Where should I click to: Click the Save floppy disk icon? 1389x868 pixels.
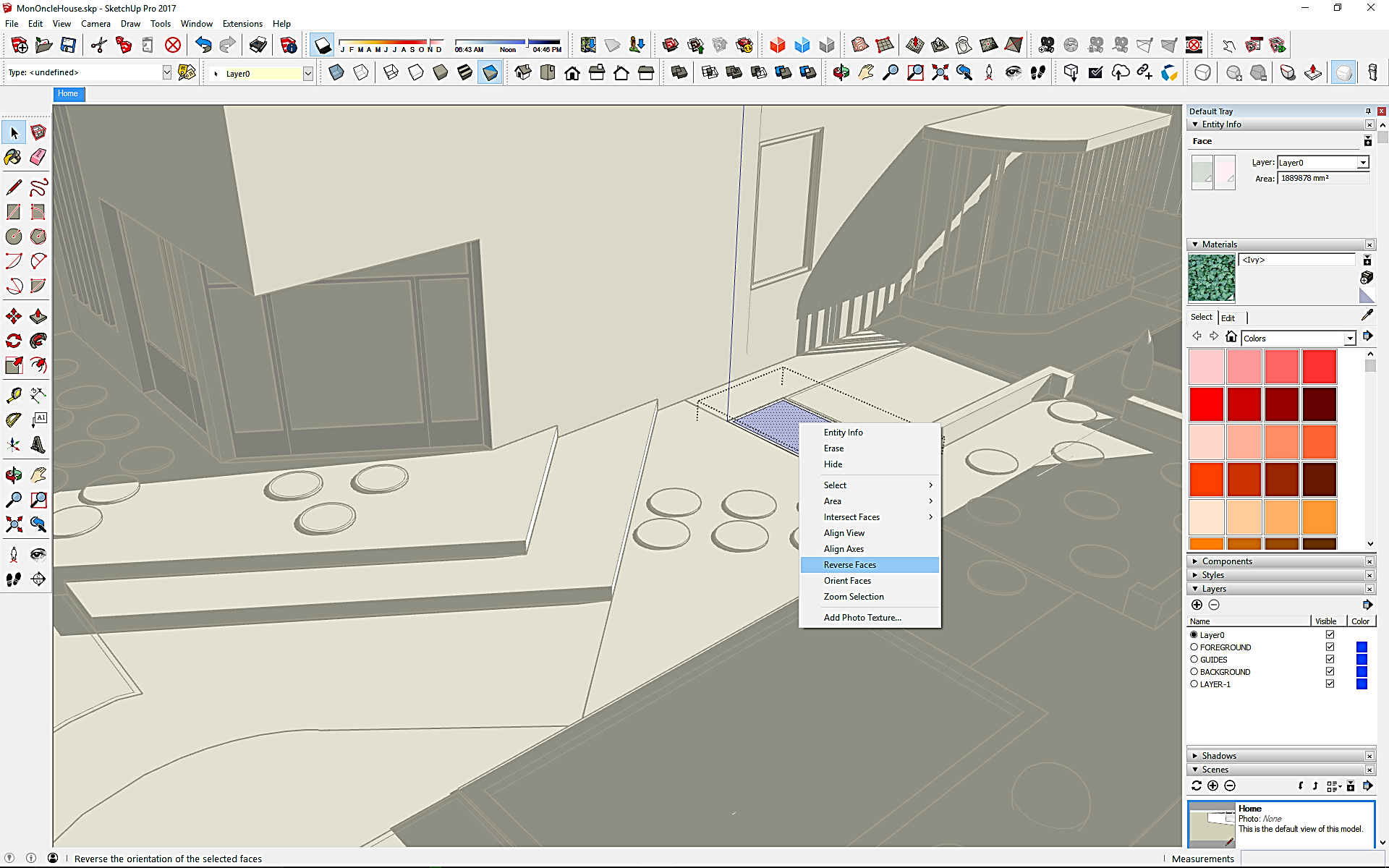coord(68,46)
